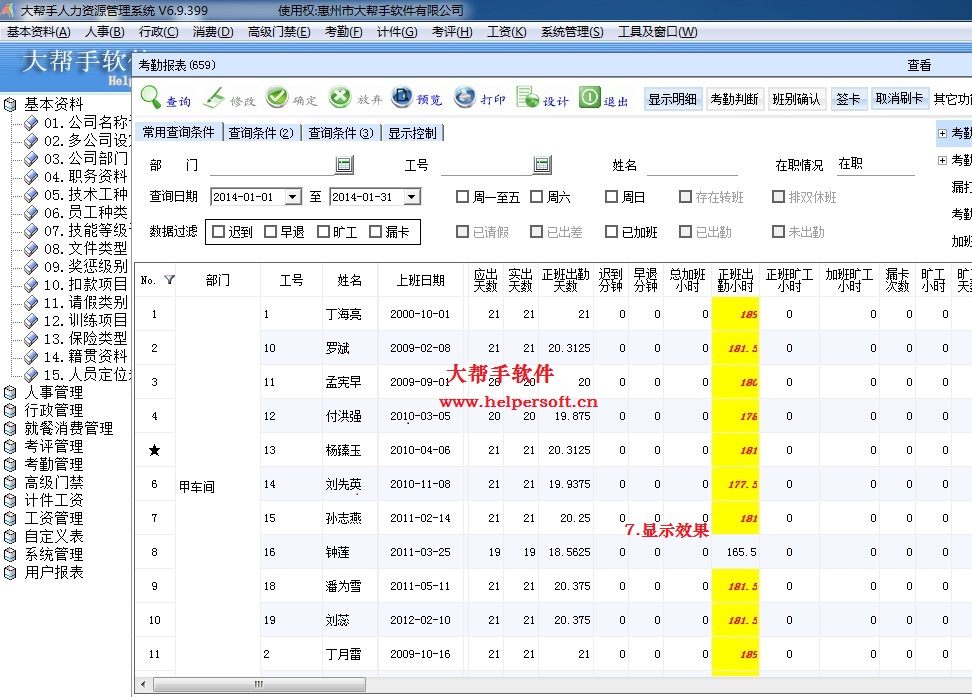Click the 显示明细 button

pos(673,99)
